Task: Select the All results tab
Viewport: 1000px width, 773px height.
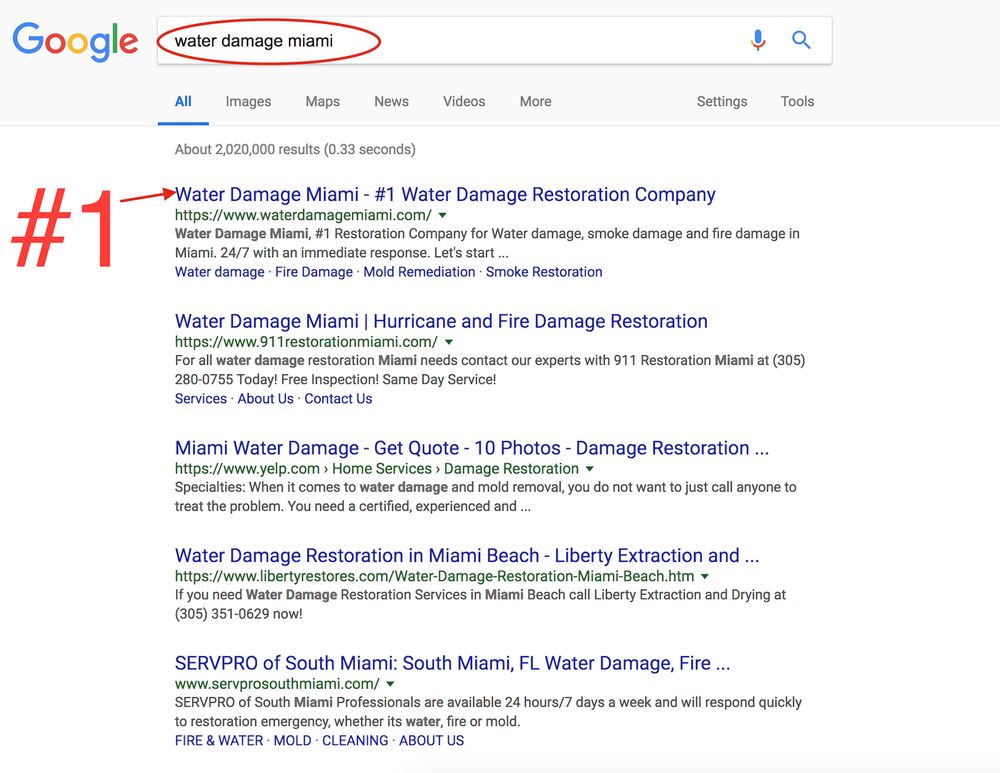Action: coord(183,101)
